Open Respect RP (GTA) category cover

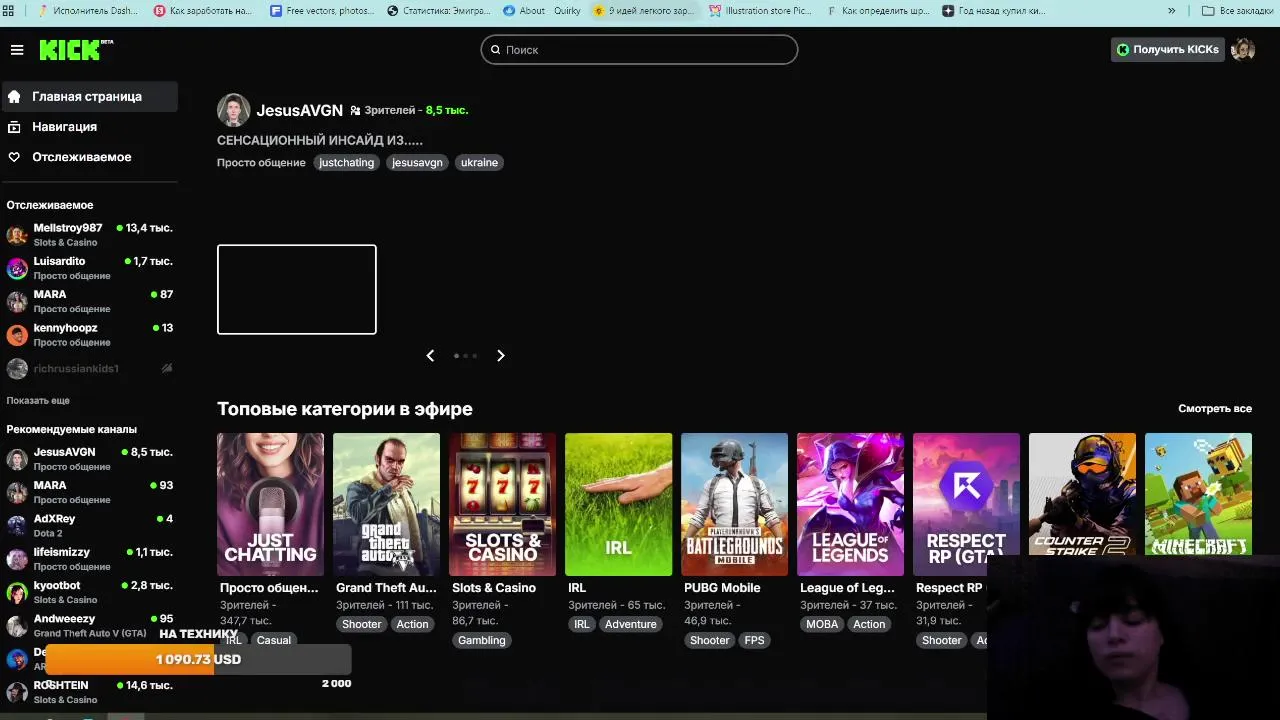pos(966,504)
